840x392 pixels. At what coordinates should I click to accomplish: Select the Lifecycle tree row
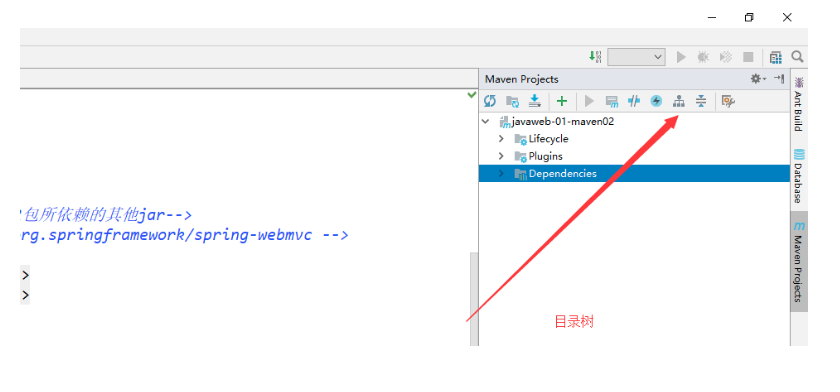pos(634,139)
